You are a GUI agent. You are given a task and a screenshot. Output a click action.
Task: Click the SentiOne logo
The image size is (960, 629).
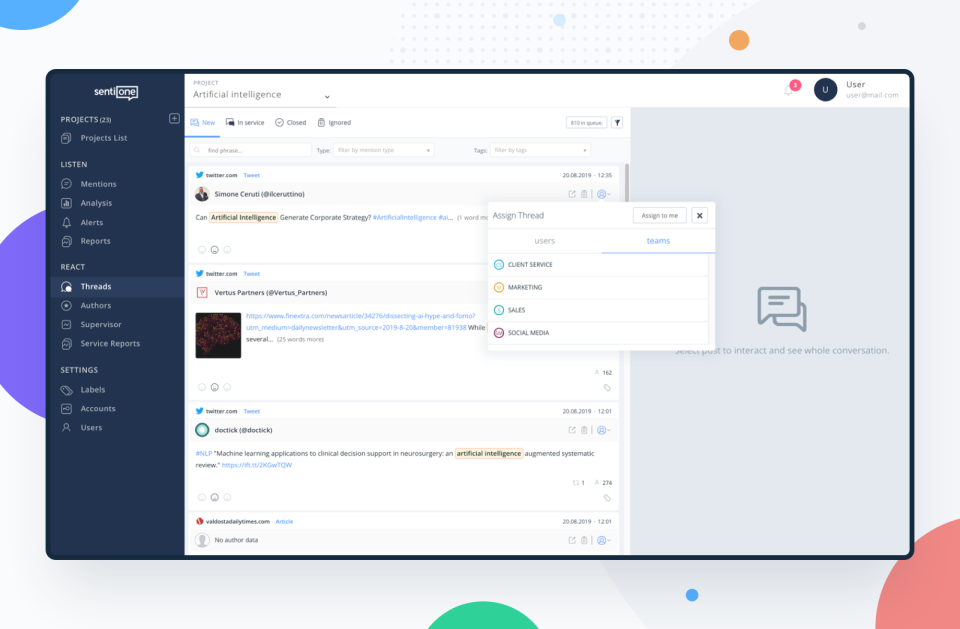click(116, 92)
